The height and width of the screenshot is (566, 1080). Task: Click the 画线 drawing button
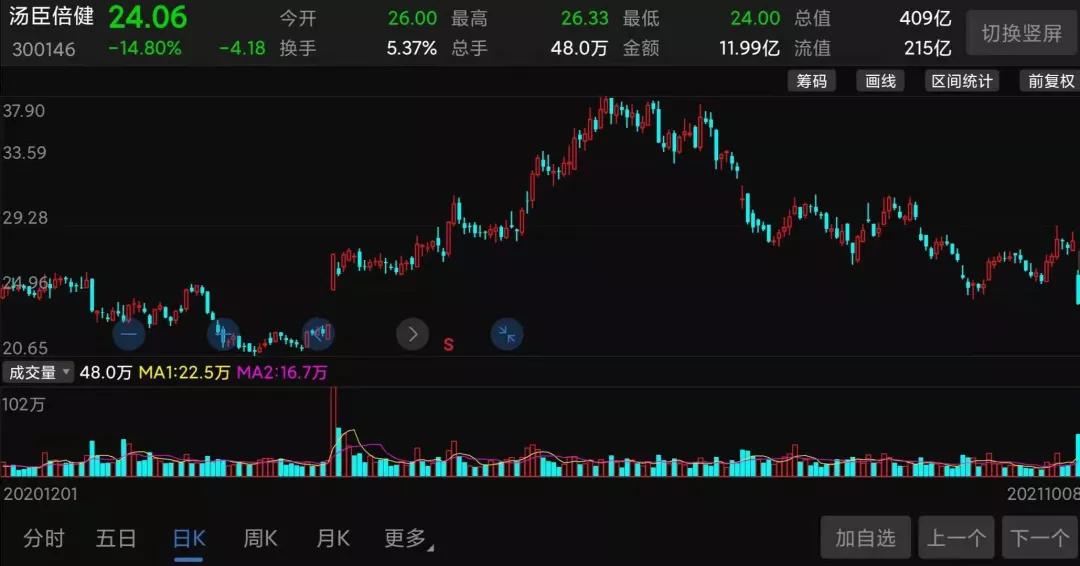point(880,81)
